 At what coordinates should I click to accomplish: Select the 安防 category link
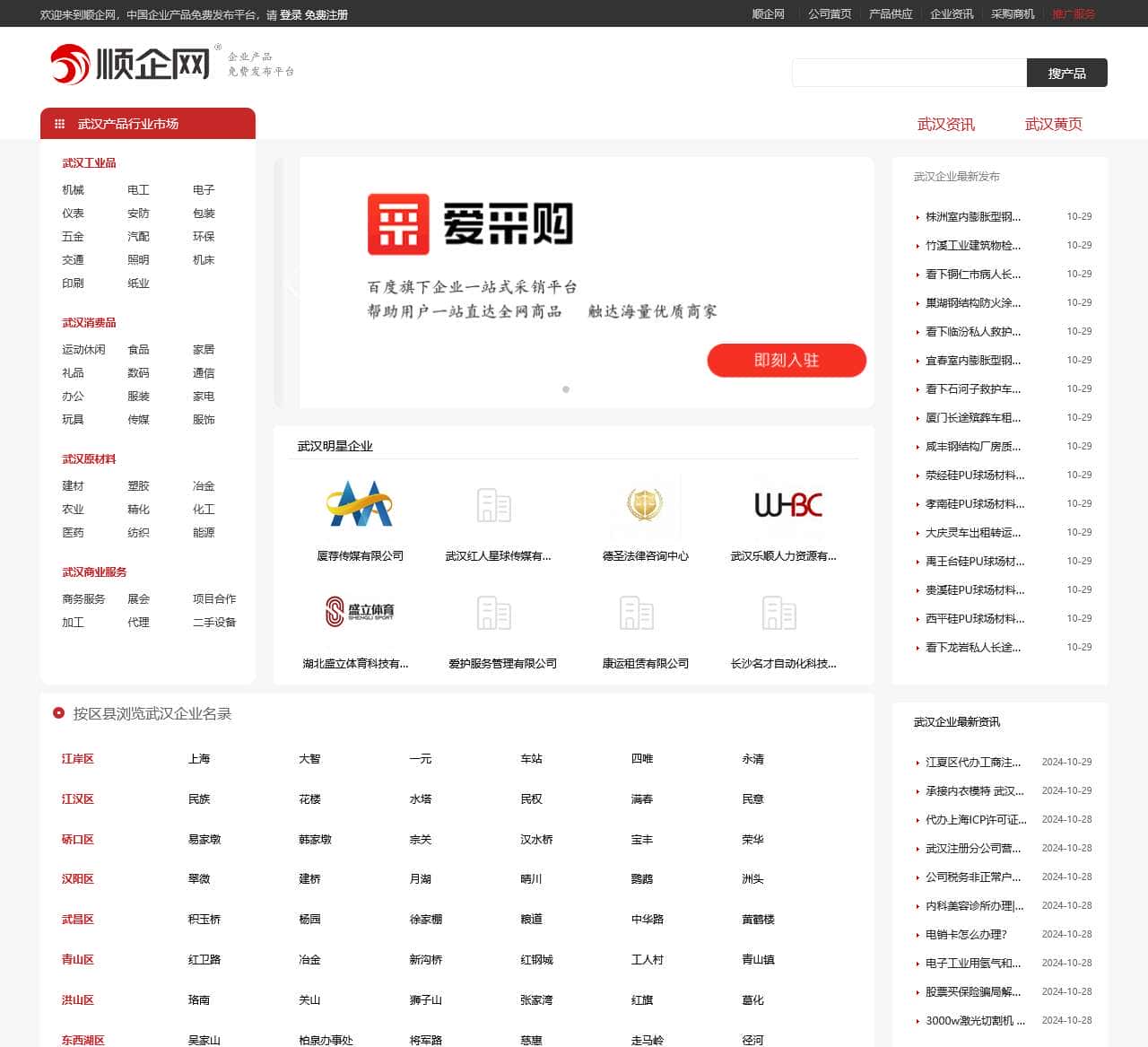[138, 214]
